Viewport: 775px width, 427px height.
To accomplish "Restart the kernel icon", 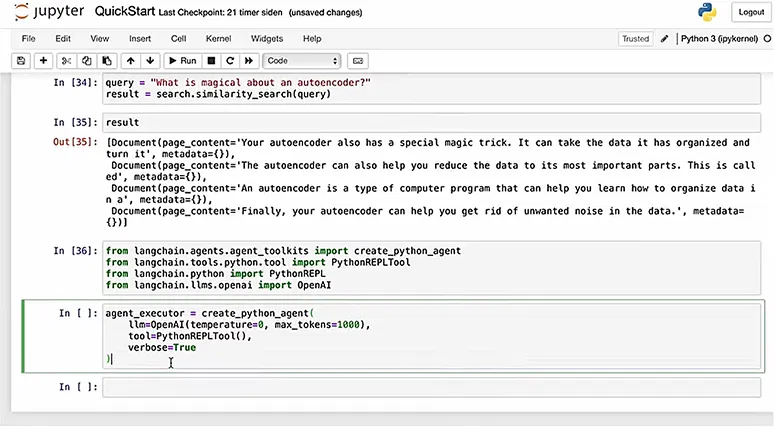I will 230,61.
